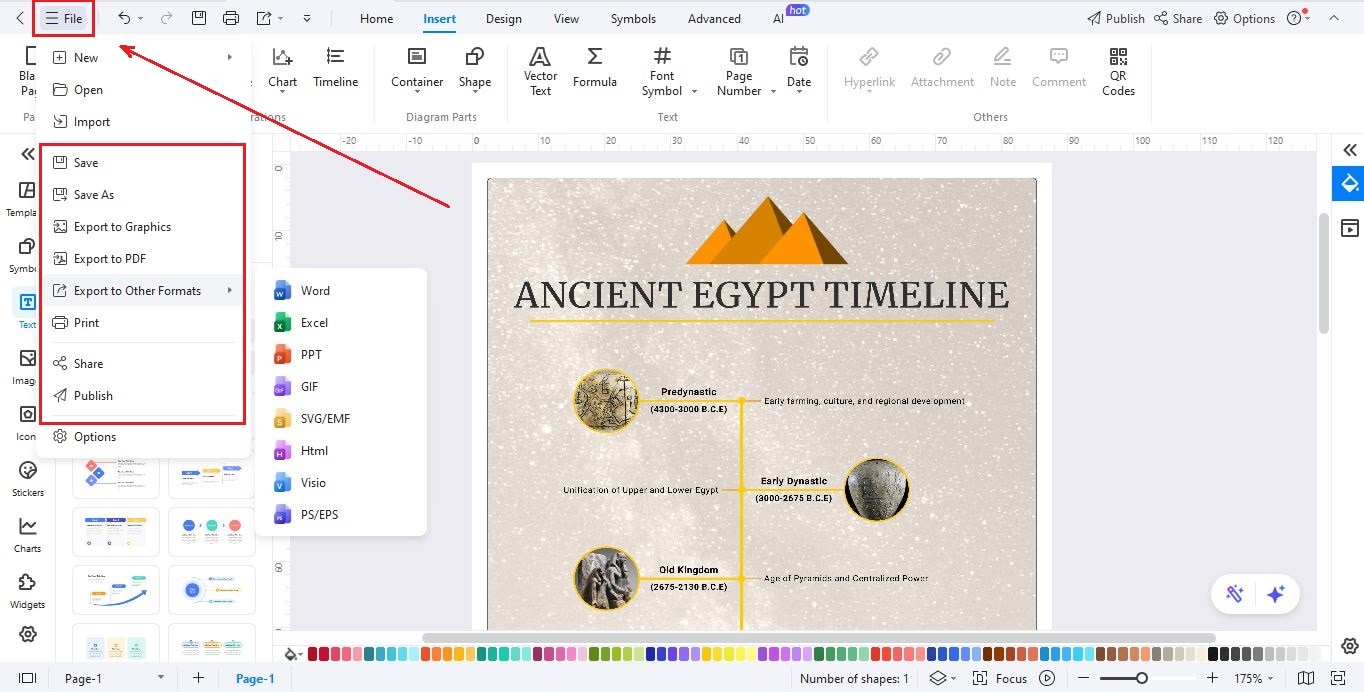
Task: Open the fill style paint bucket panel
Action: tap(1349, 184)
